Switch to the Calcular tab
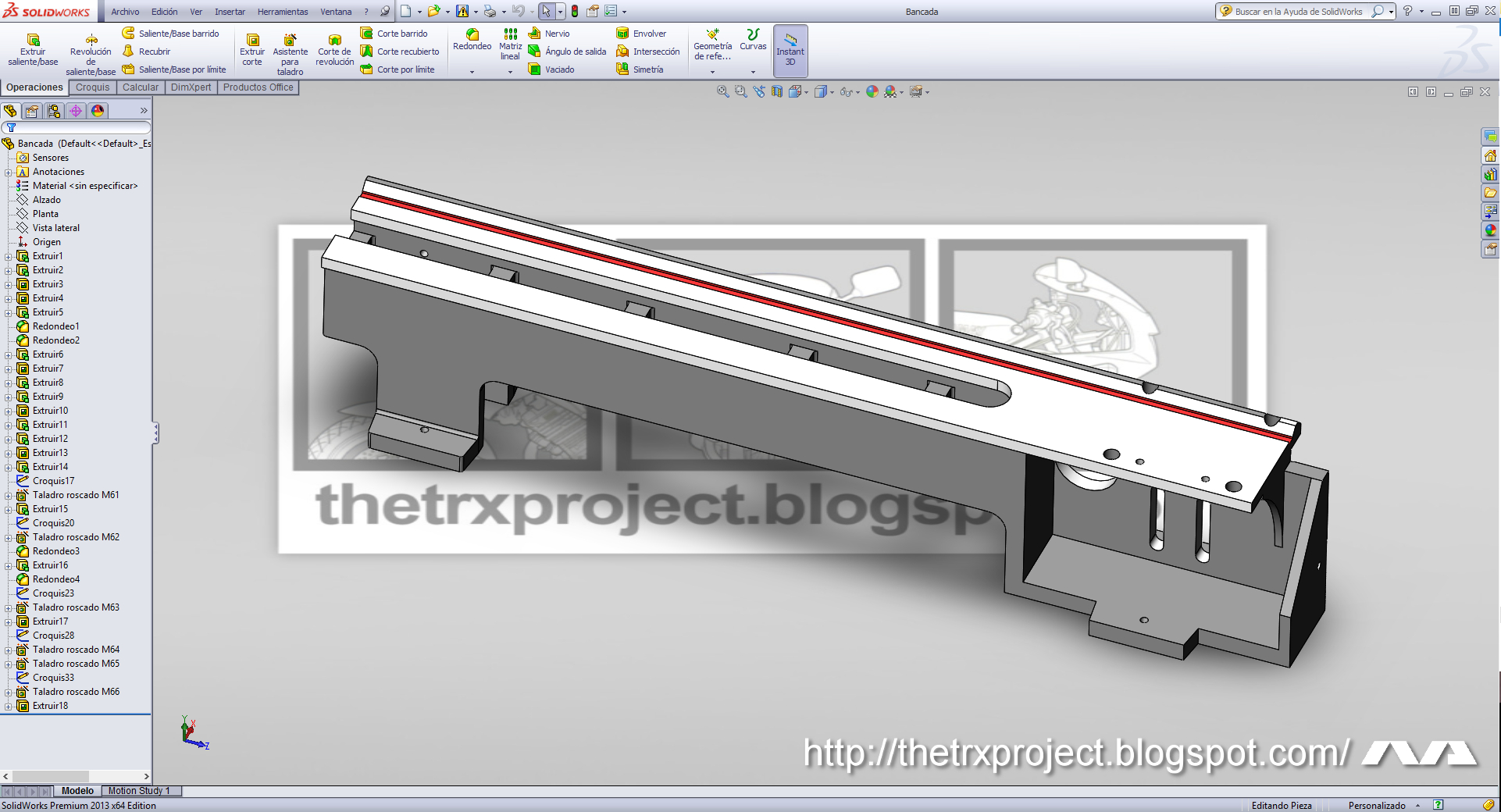The width and height of the screenshot is (1501, 812). (x=141, y=87)
